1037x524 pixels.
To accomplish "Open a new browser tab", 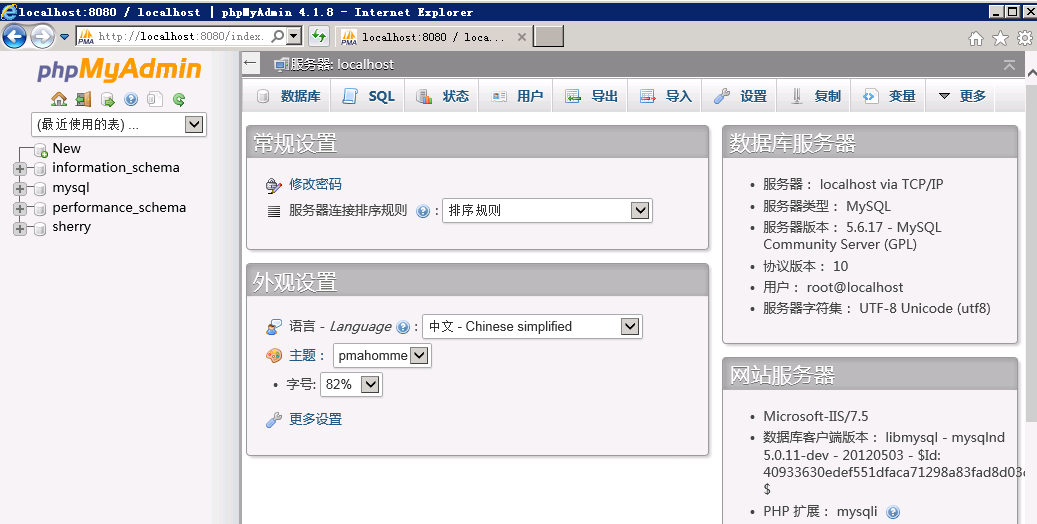I will point(548,36).
